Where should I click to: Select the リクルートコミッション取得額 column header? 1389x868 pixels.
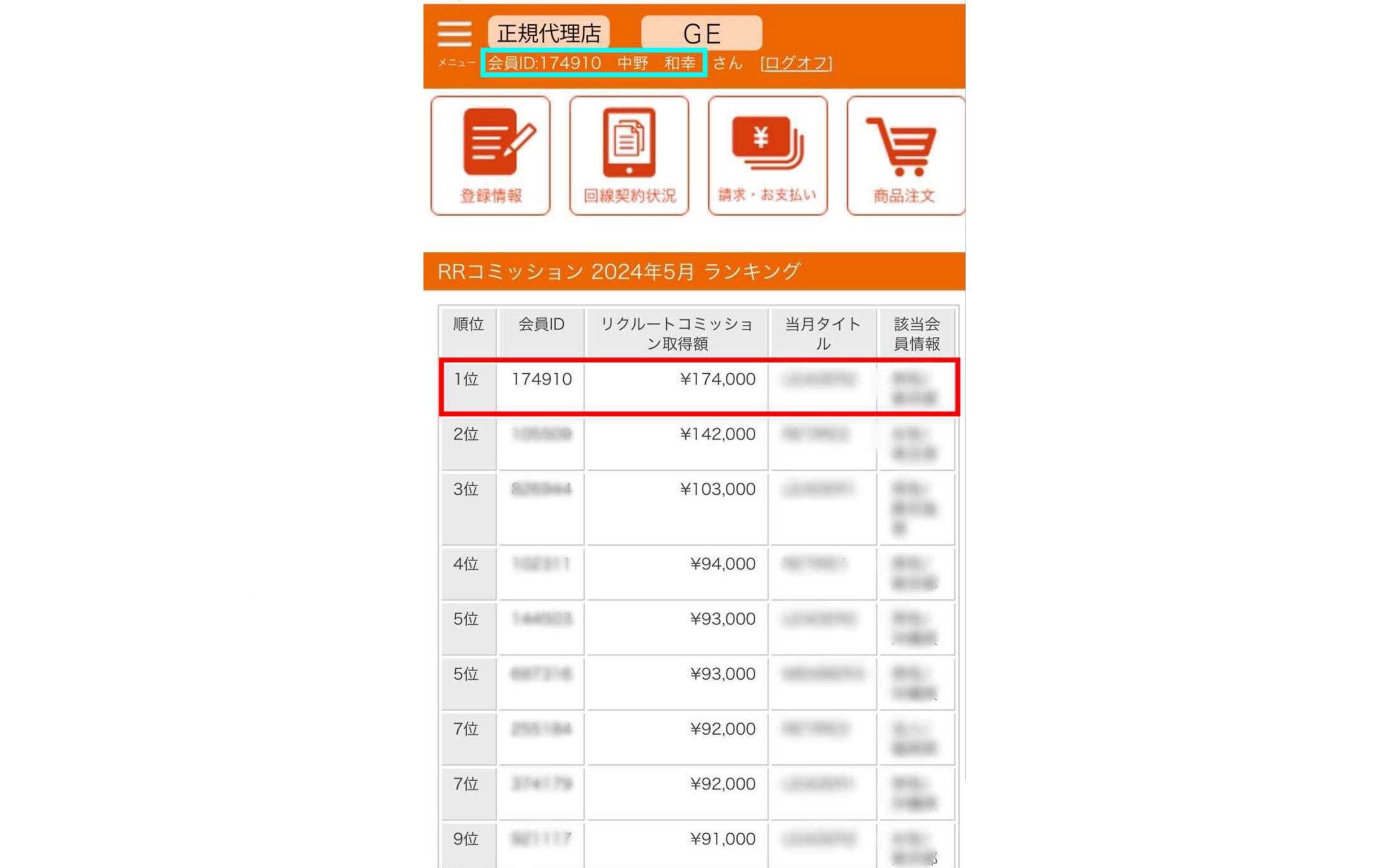tap(677, 333)
